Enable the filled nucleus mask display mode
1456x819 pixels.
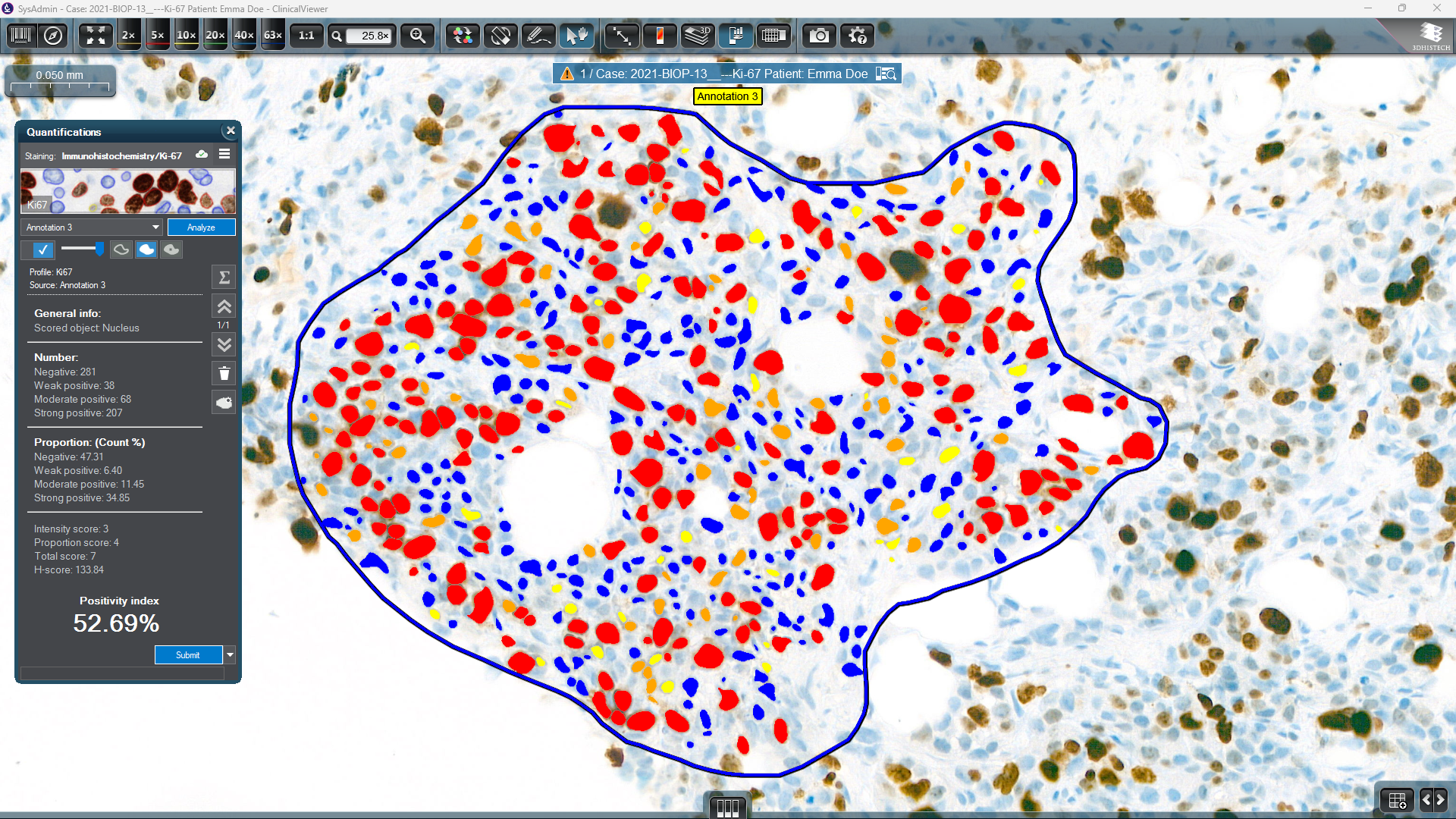click(x=146, y=249)
